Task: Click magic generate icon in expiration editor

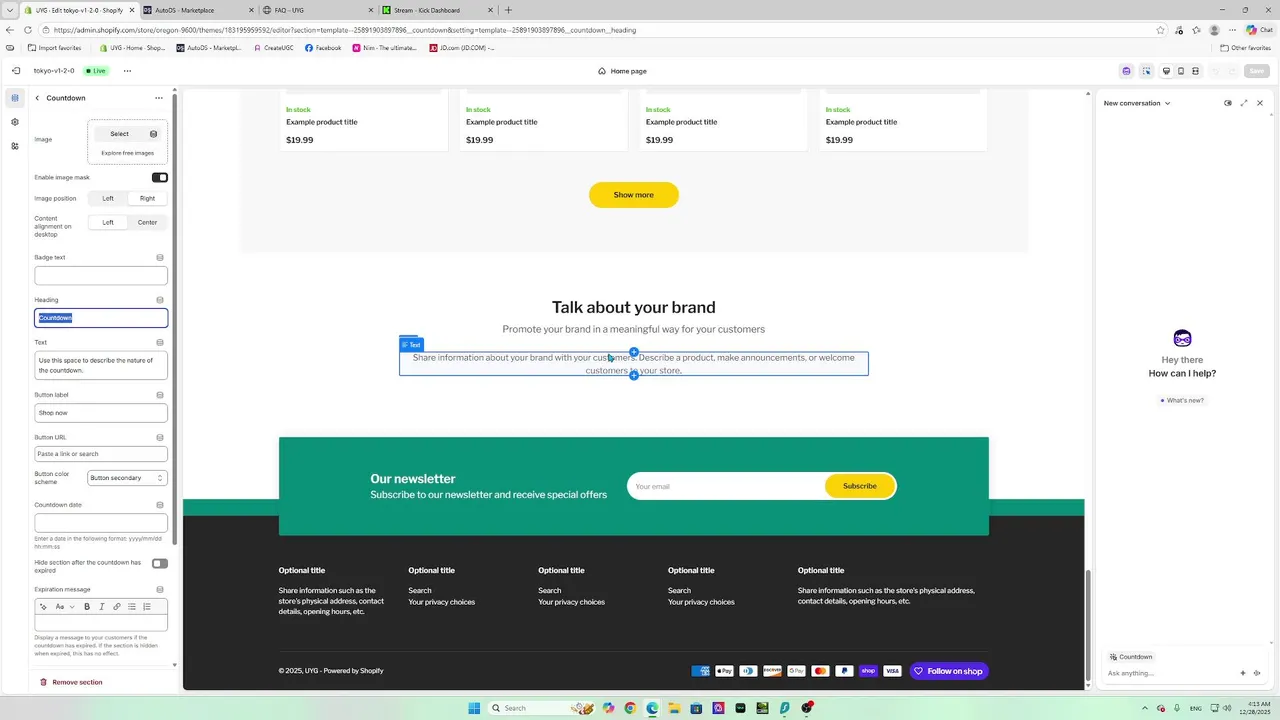Action: click(43, 606)
